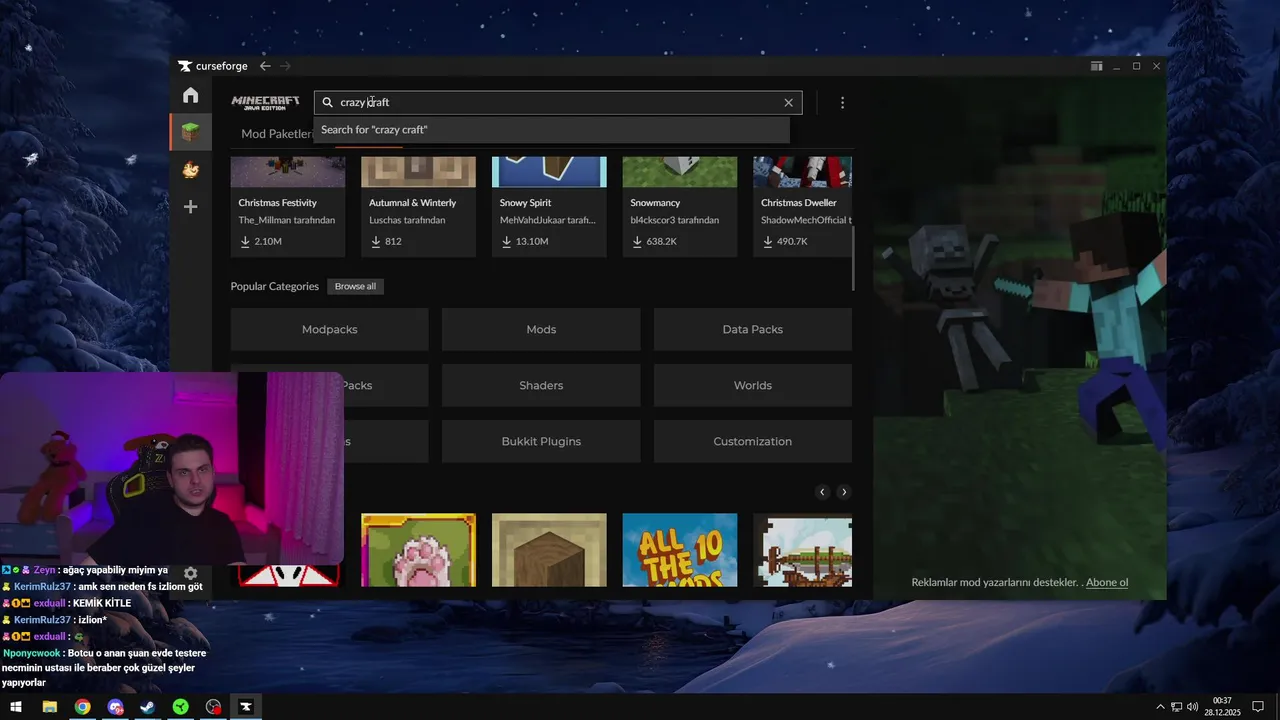Follow the Abone ol link

click(1107, 582)
